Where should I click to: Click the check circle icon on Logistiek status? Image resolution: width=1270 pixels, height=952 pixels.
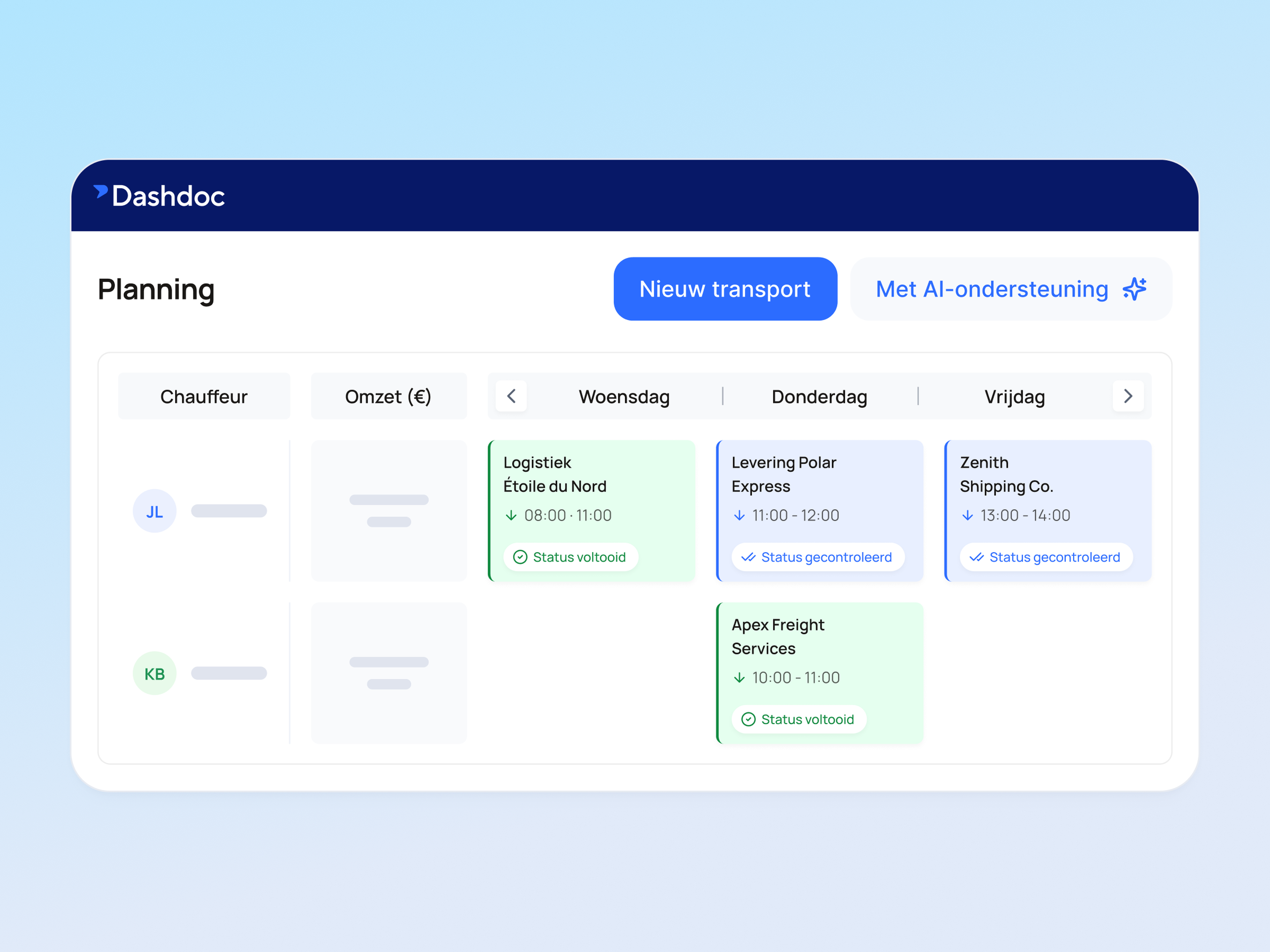(x=520, y=557)
